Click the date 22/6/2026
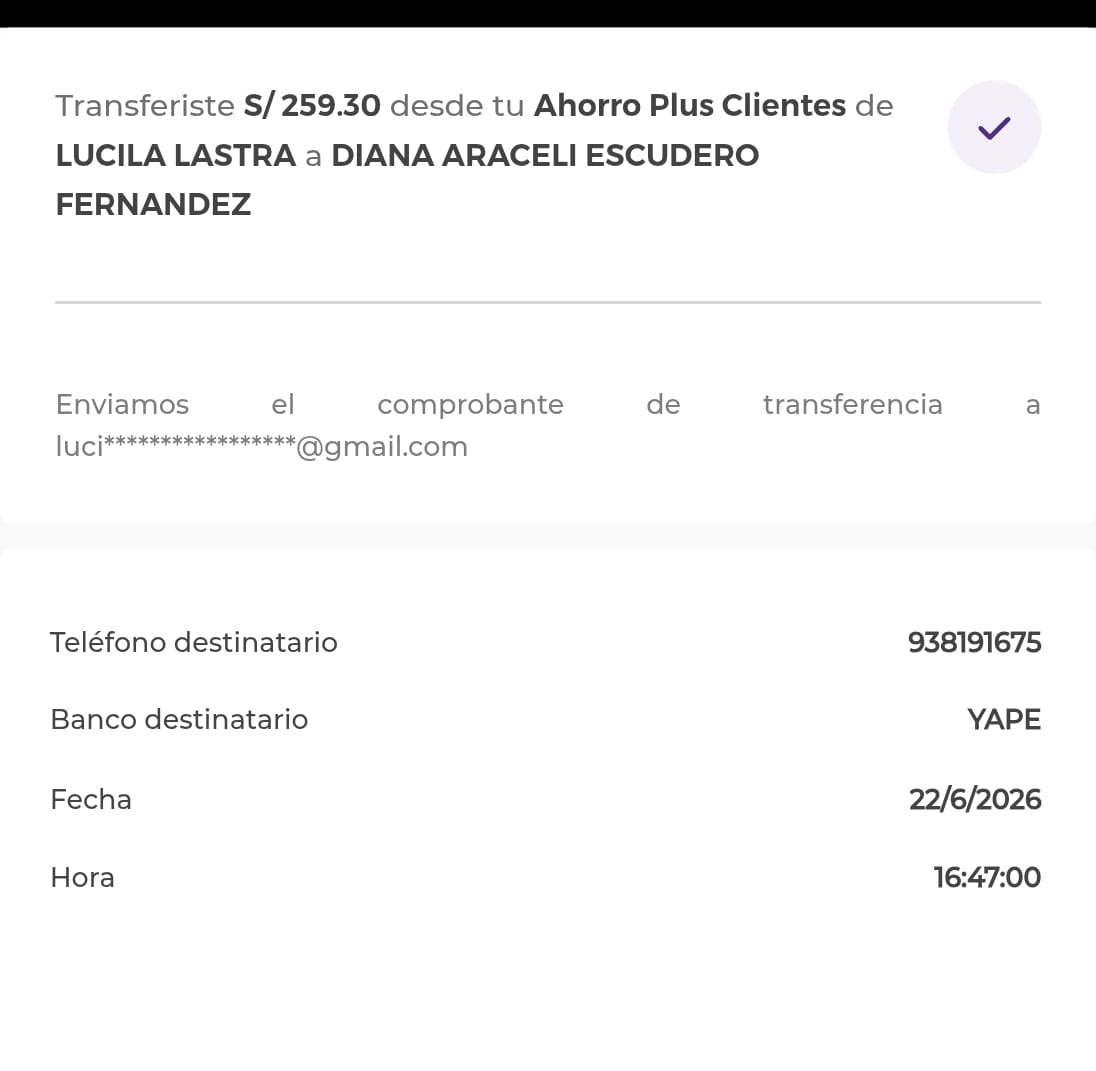The width and height of the screenshot is (1096, 1071). (x=975, y=799)
